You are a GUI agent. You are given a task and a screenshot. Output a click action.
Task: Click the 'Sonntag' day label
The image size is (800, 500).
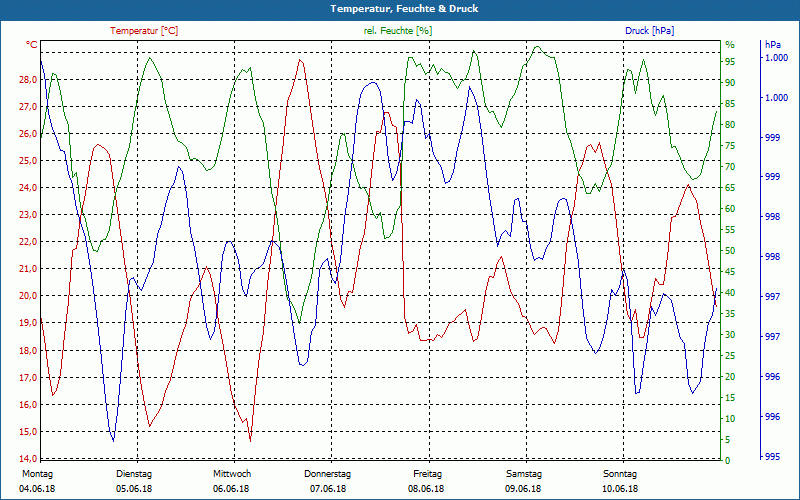click(620, 474)
